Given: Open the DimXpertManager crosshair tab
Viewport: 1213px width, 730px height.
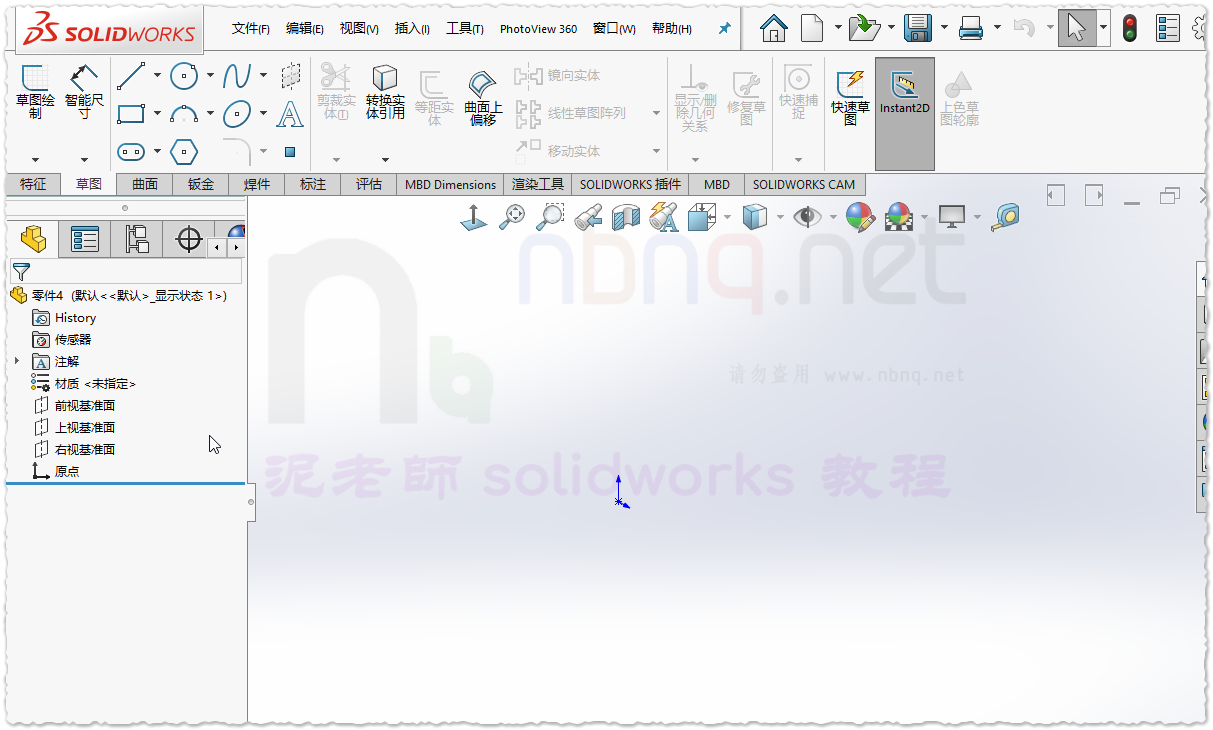Looking at the screenshot, I should [x=188, y=239].
